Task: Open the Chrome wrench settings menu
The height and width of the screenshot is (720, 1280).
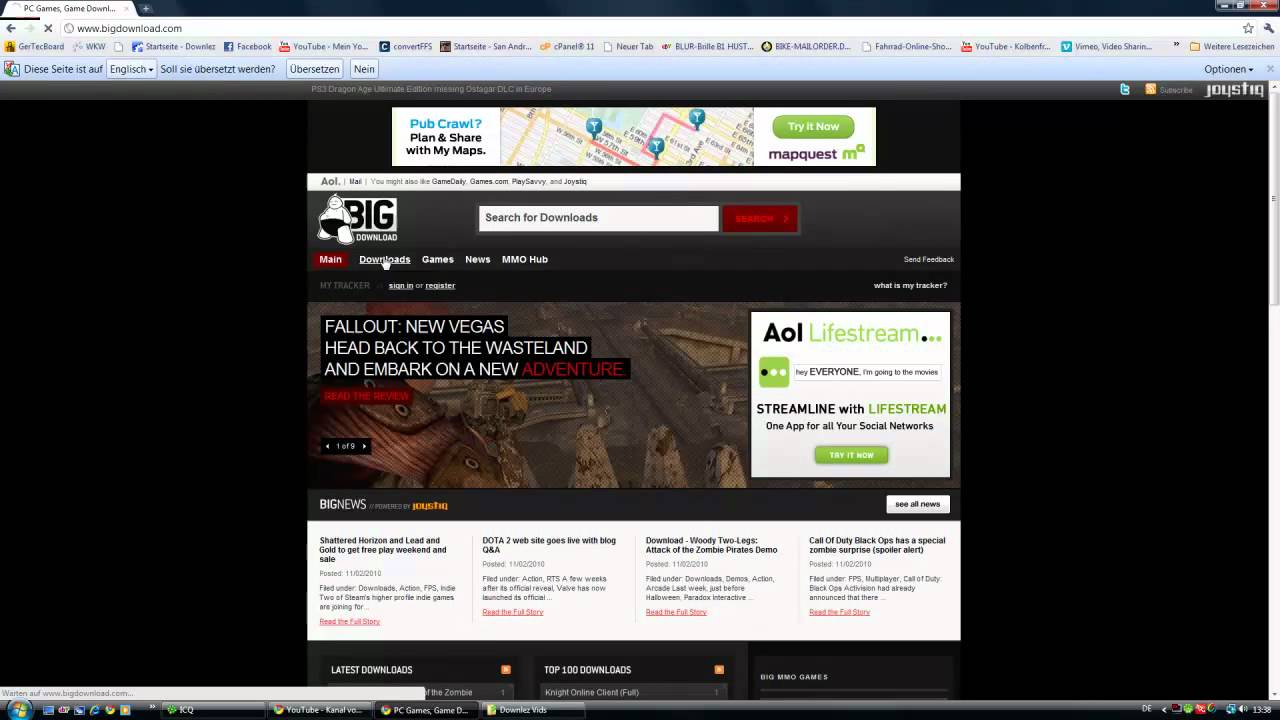Action: 1267,28
